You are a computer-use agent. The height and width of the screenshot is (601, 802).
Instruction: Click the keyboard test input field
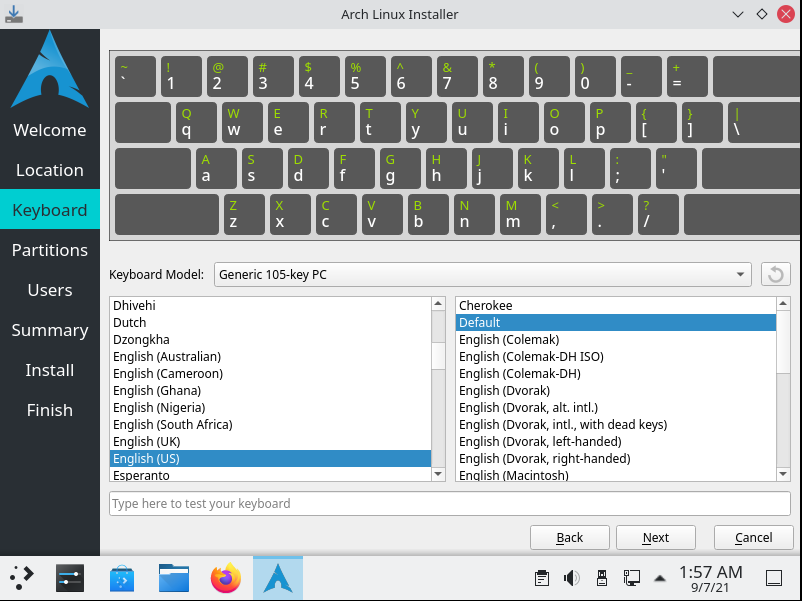pyautogui.click(x=450, y=503)
